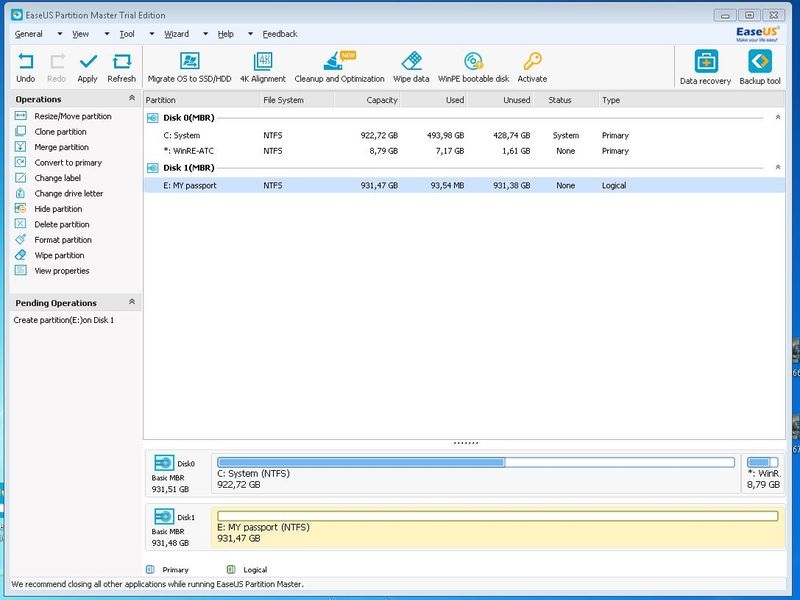Click the EaseUS app icon in title bar
The image size is (800, 600).
click(x=17, y=14)
